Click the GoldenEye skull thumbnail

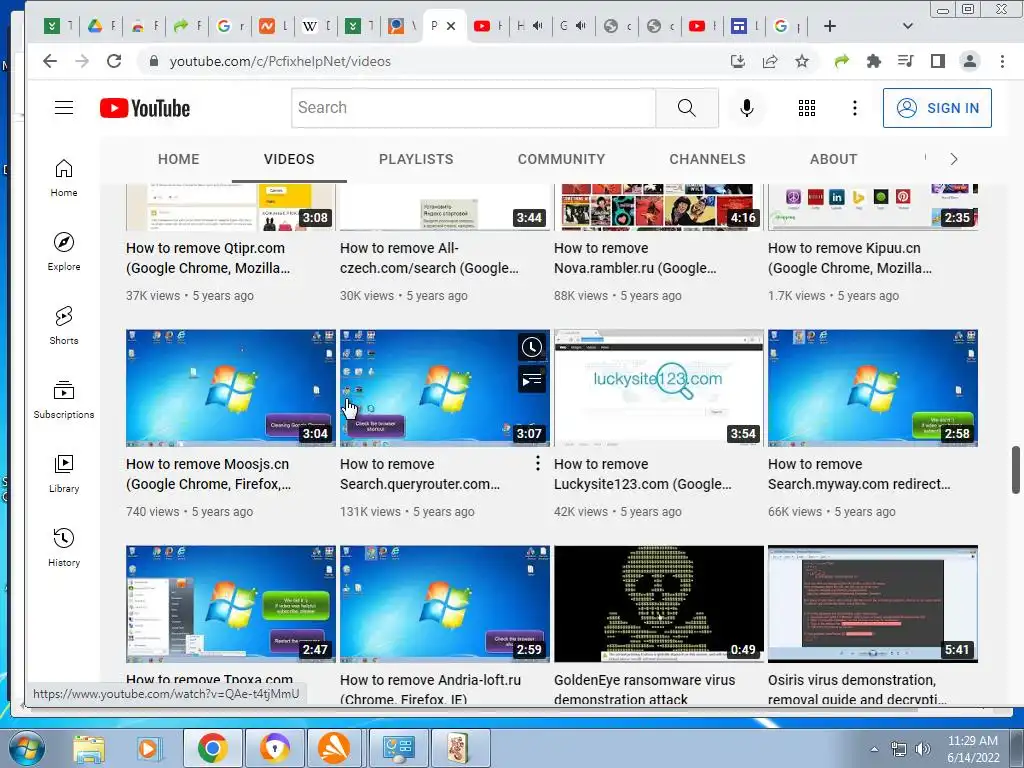point(658,604)
